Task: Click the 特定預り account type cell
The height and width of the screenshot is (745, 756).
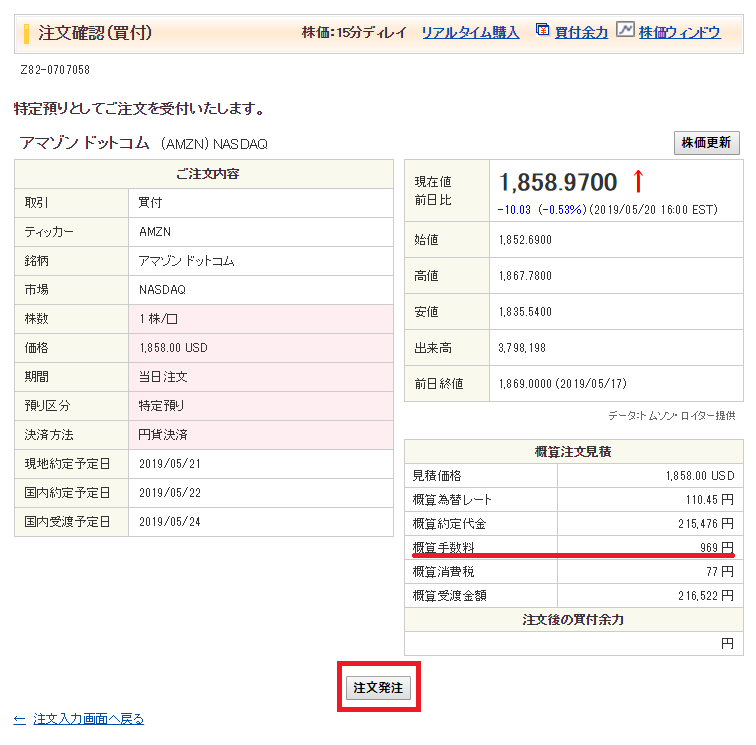Action: (261, 406)
